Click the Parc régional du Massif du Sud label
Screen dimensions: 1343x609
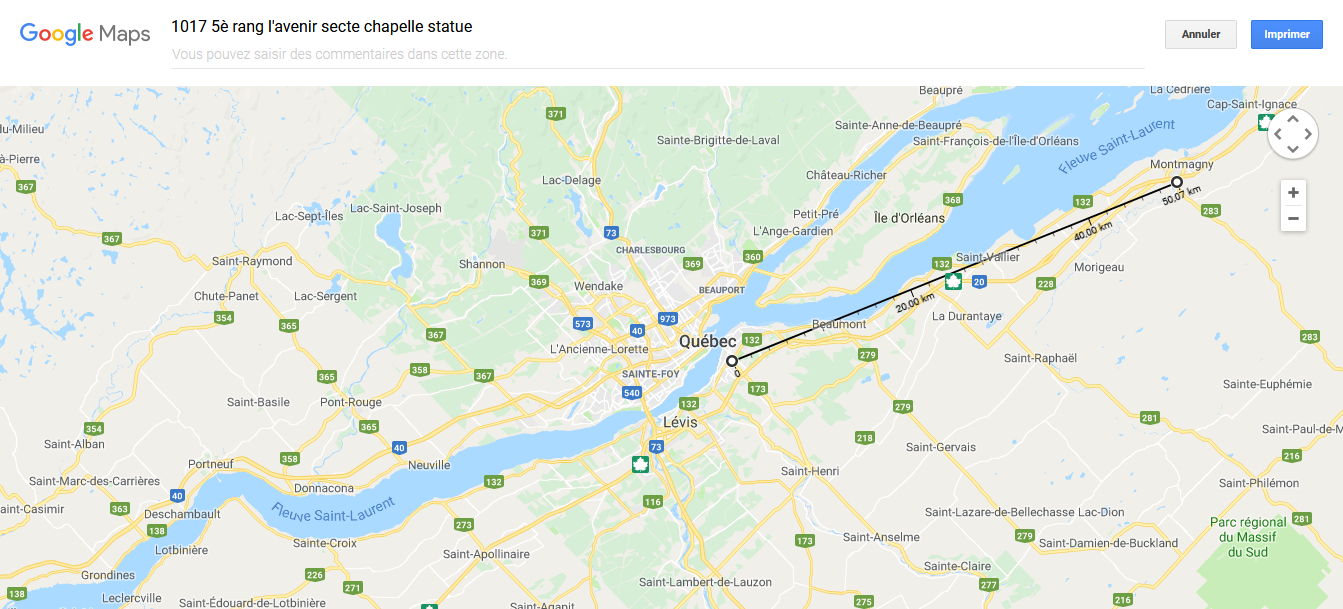1248,537
